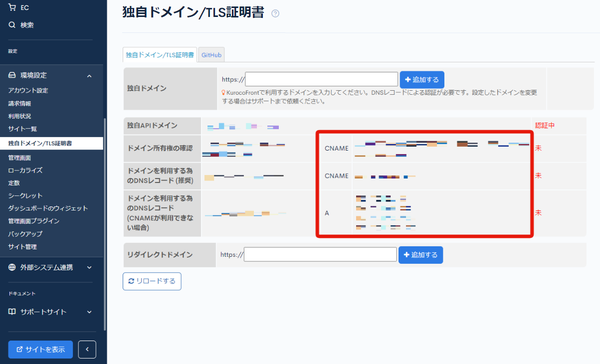Click the 環境設定 section icon
600x364 pixels.
[x=12, y=75]
